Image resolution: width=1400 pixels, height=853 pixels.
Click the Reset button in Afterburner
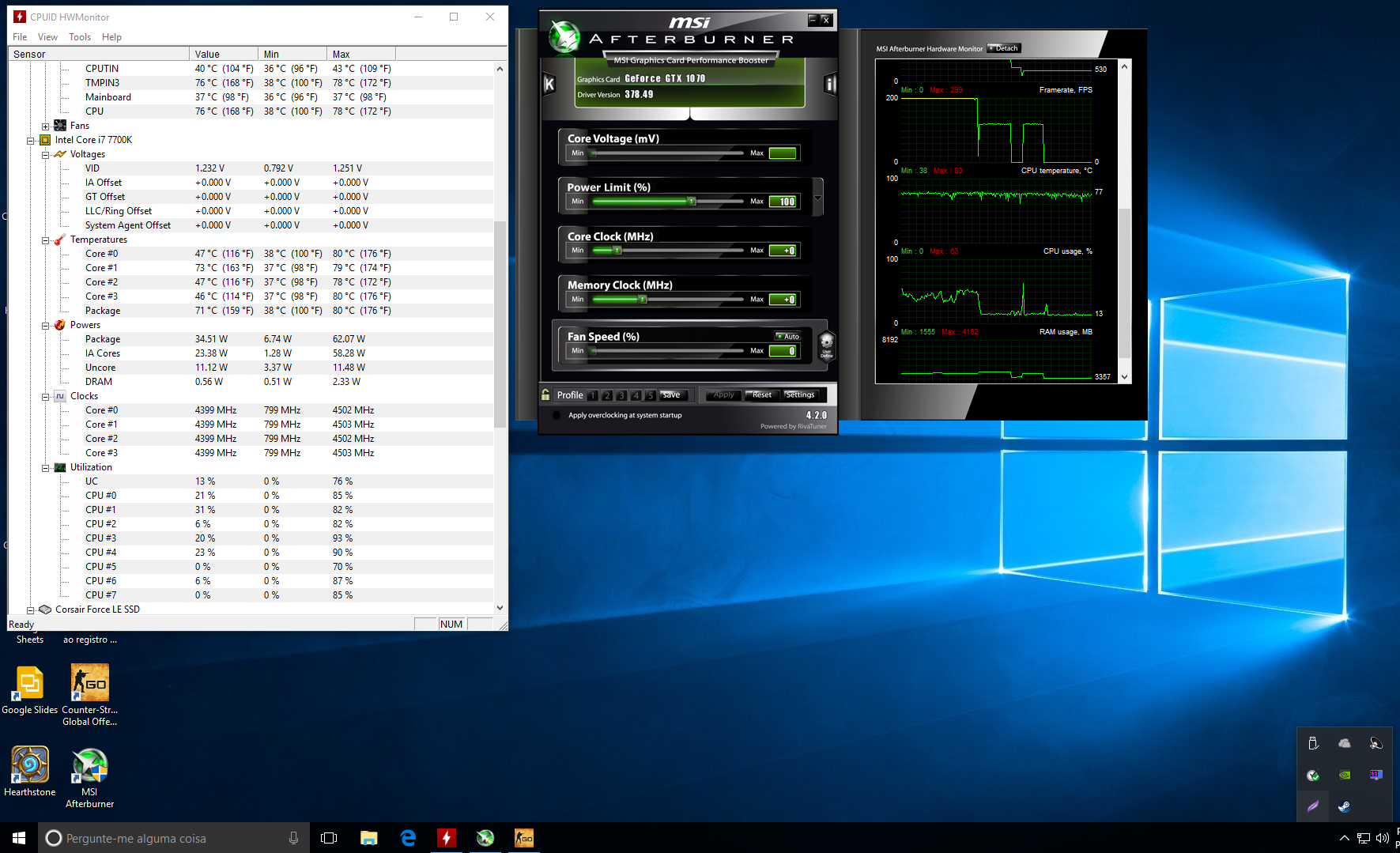point(762,394)
